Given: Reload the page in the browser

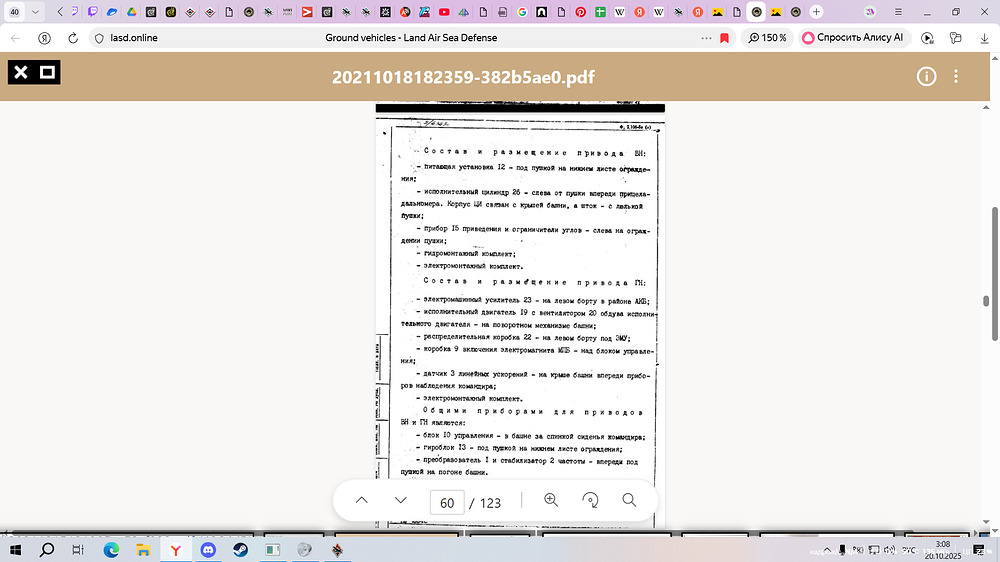Looking at the screenshot, I should pos(73,38).
